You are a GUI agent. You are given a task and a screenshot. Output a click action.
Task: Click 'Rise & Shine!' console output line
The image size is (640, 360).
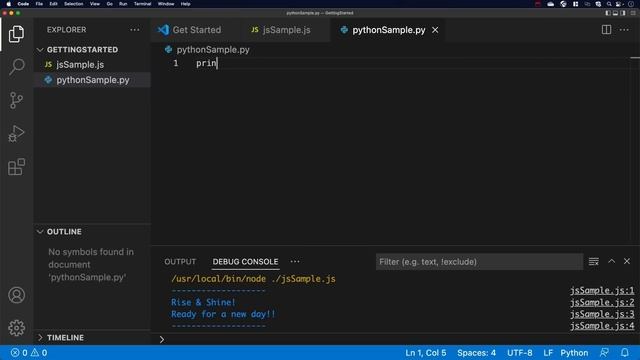(203, 302)
